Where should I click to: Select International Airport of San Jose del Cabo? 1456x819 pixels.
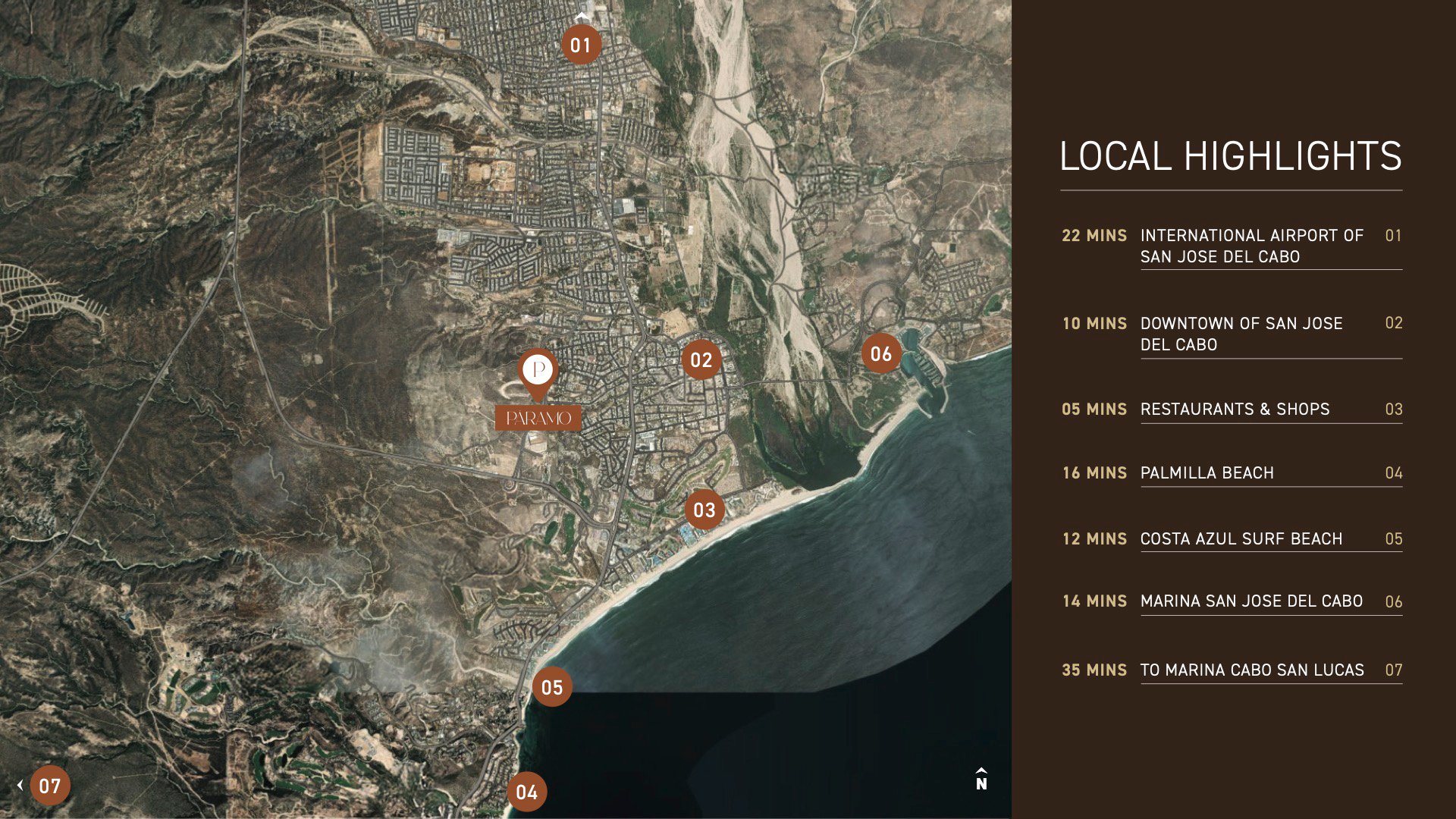pos(1251,246)
